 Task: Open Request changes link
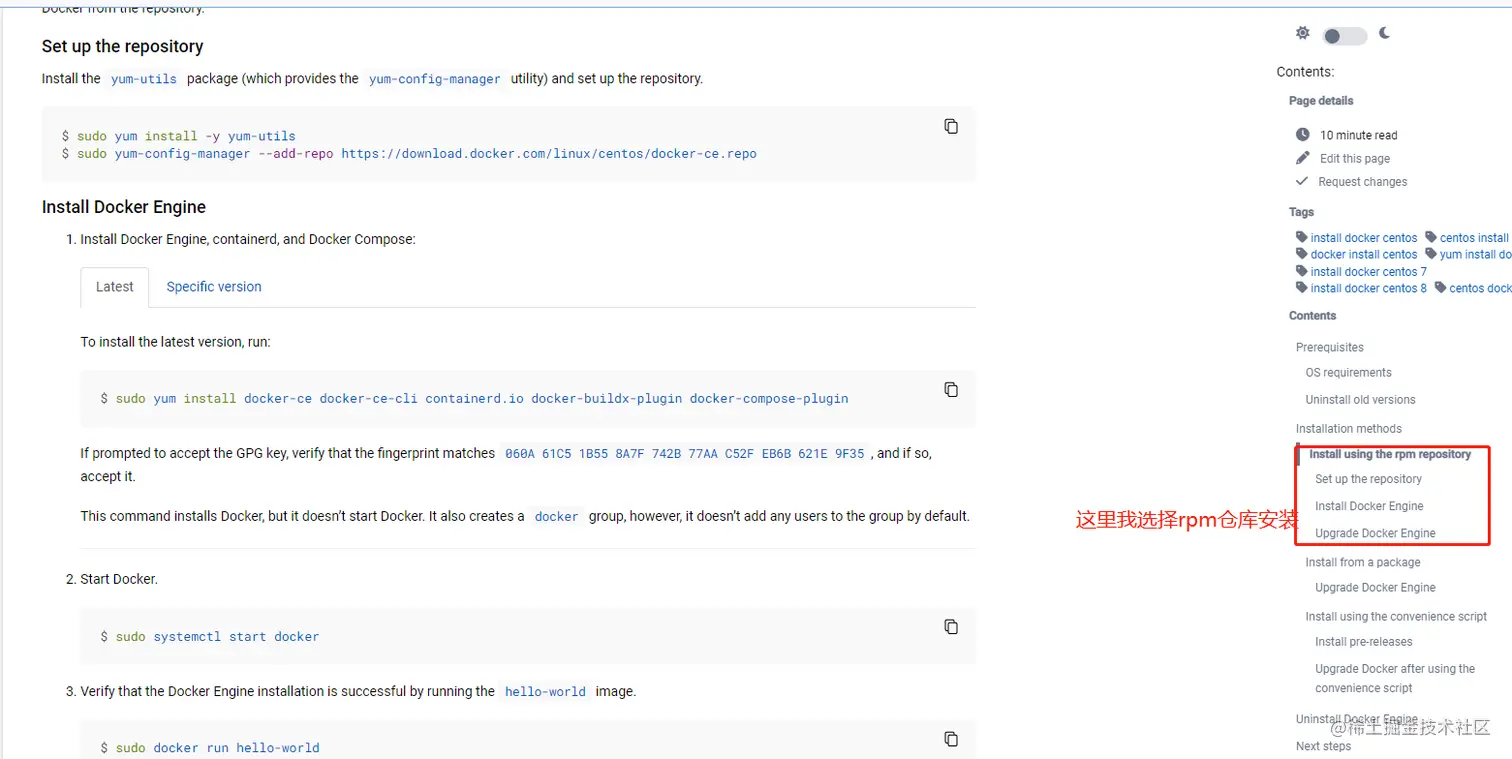pyautogui.click(x=1362, y=182)
